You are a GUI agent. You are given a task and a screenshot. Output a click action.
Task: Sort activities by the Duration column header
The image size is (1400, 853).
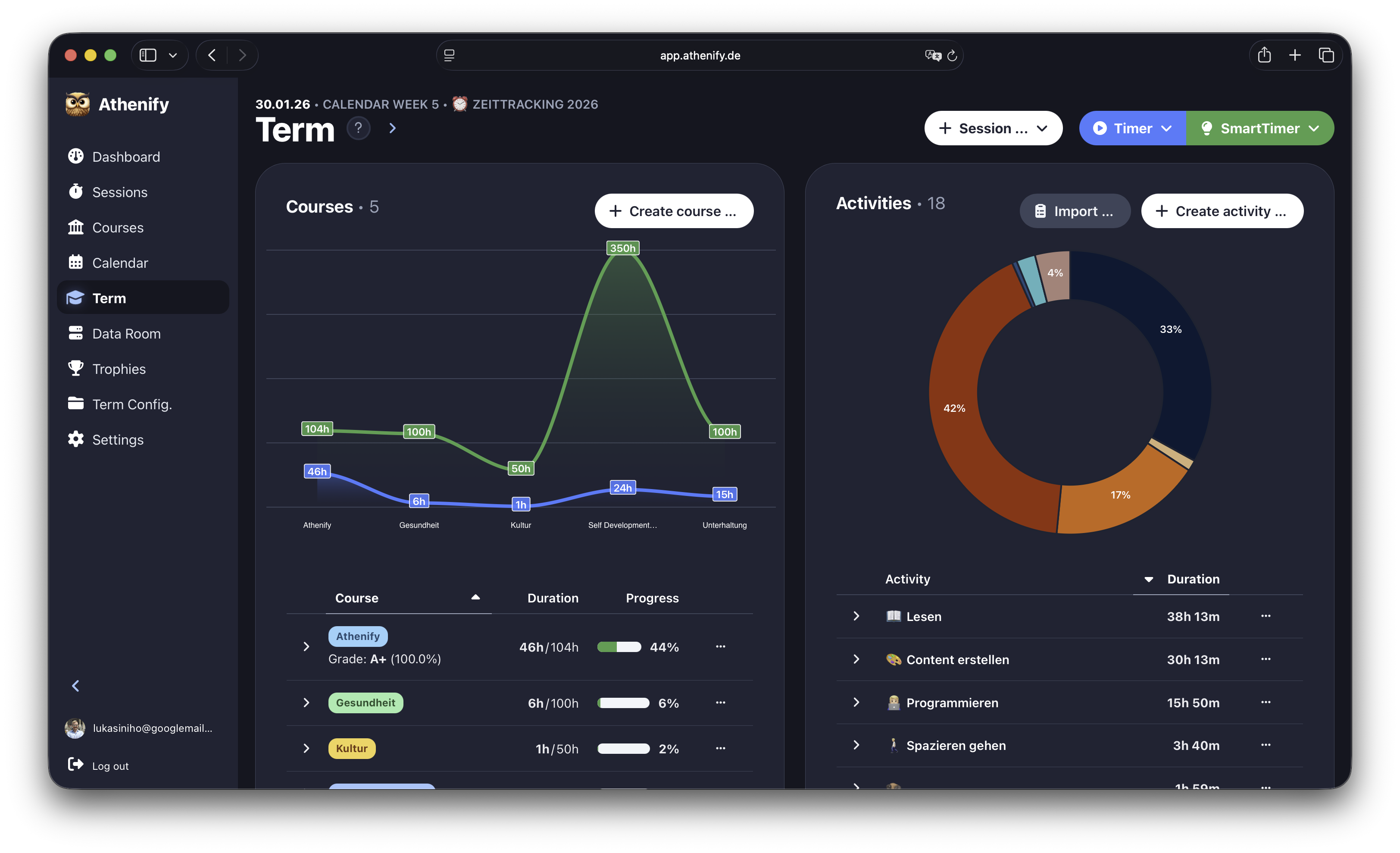pos(1193,579)
